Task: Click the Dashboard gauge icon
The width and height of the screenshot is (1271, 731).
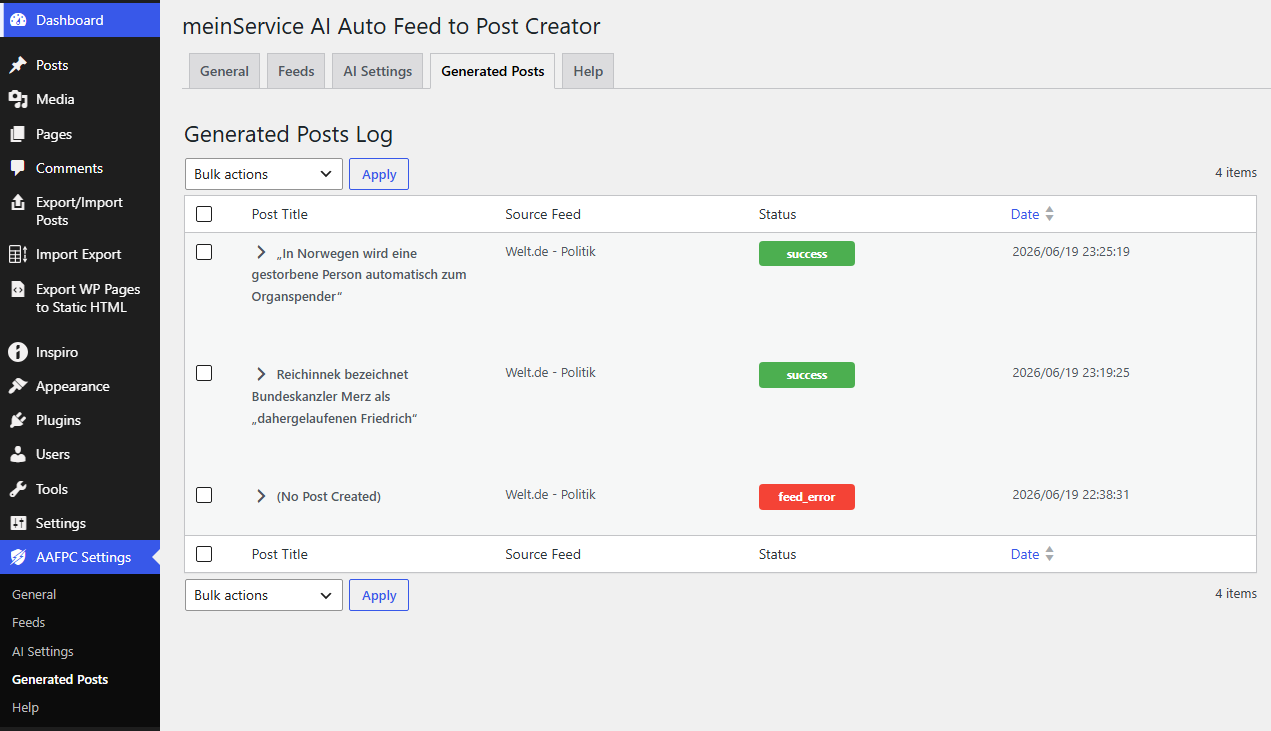Action: click(18, 20)
